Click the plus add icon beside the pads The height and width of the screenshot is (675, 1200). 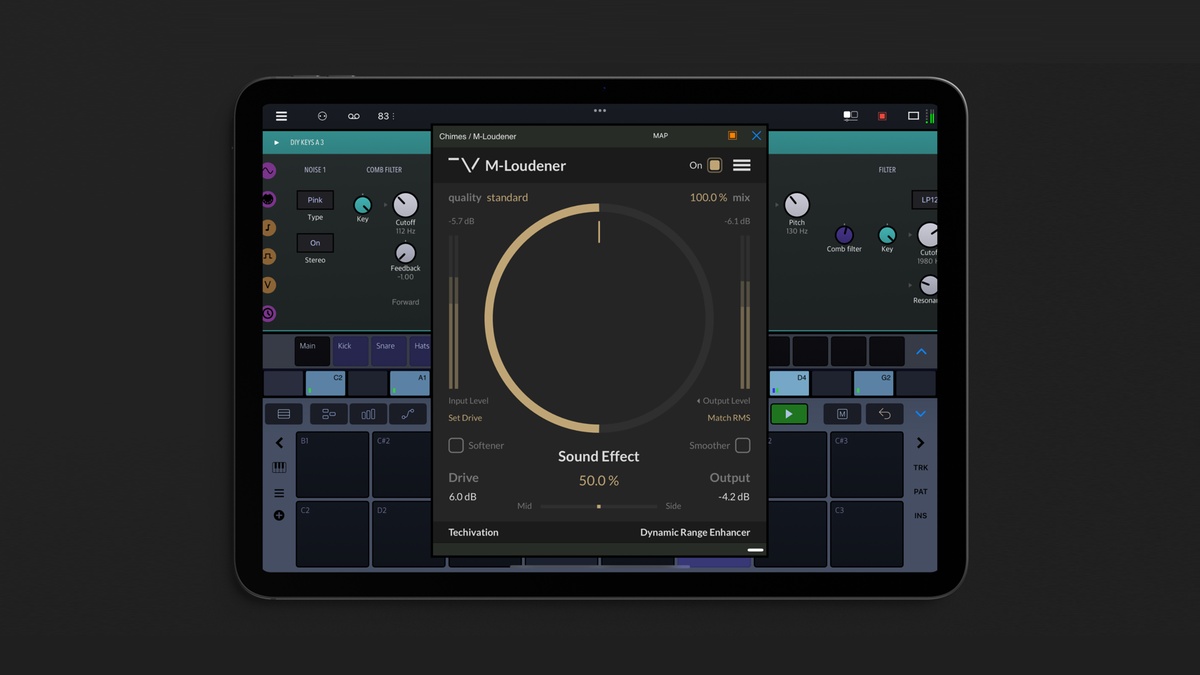click(279, 515)
